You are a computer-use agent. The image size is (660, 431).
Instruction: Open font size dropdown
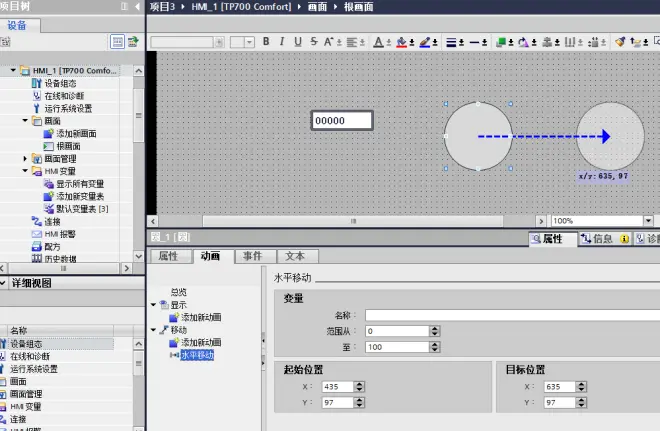click(x=250, y=42)
